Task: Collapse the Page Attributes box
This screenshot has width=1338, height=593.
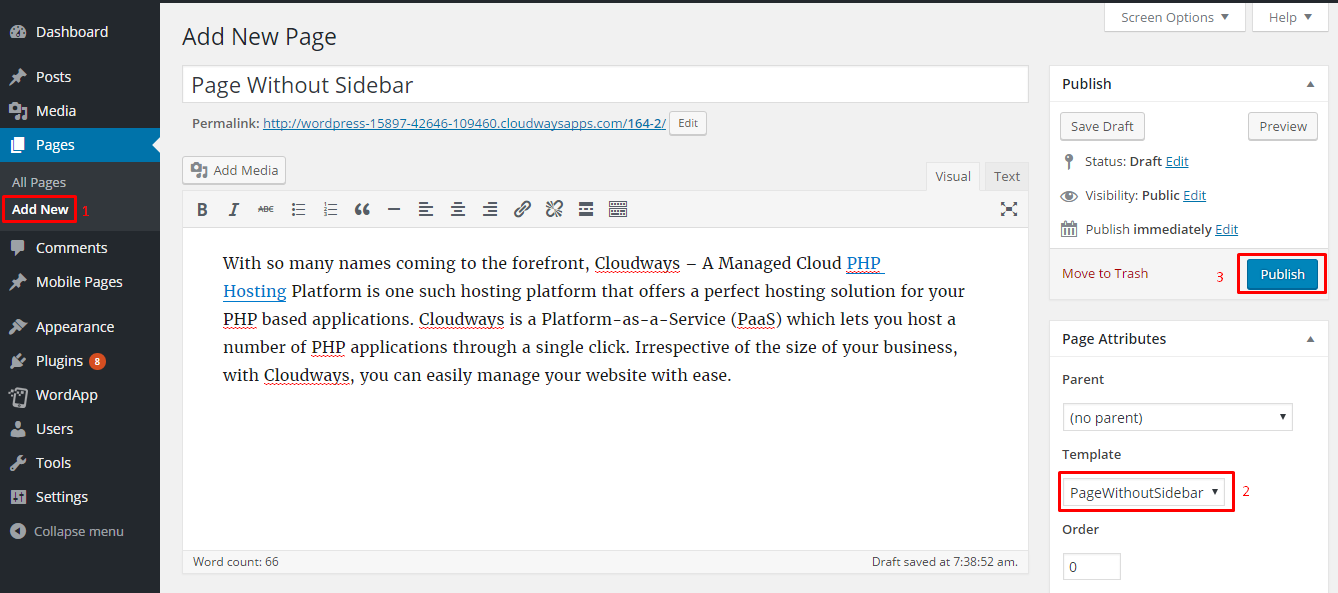Action: (1310, 339)
